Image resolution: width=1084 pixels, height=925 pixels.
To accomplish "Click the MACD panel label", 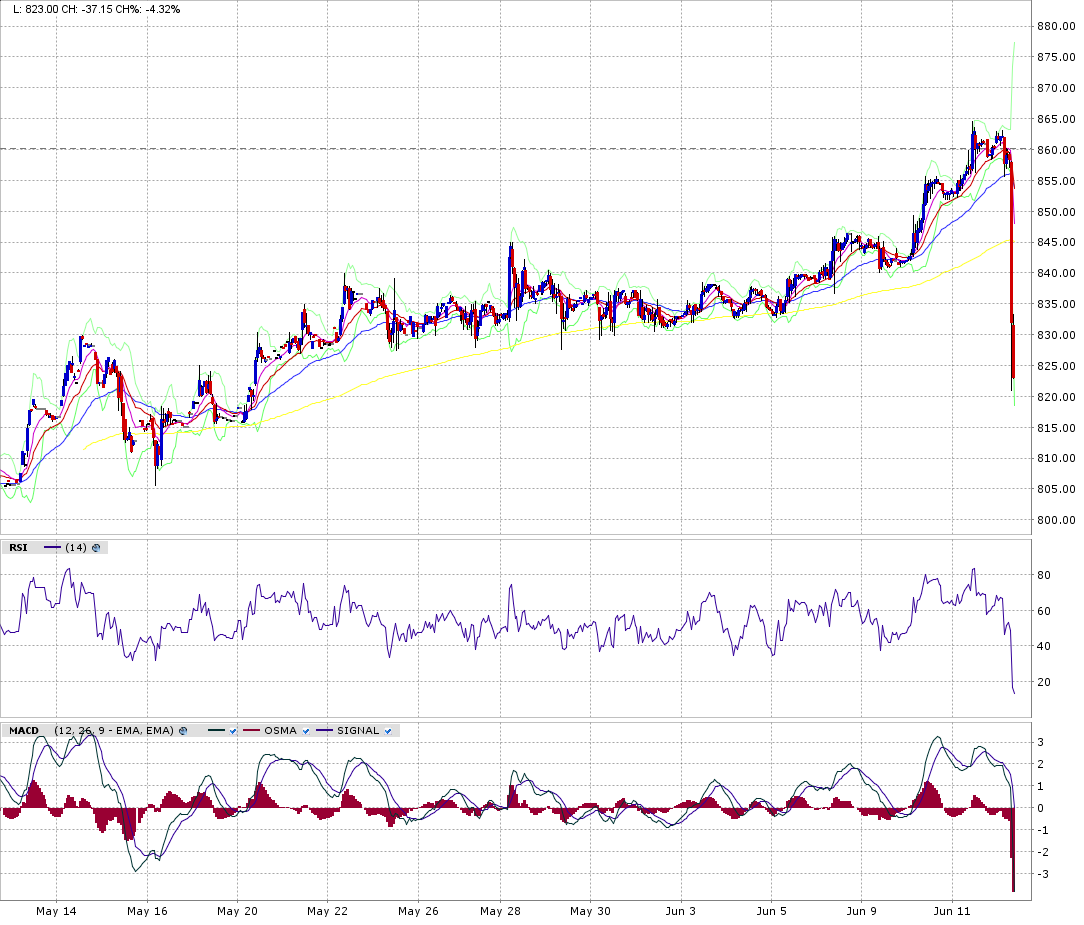I will pos(24,731).
